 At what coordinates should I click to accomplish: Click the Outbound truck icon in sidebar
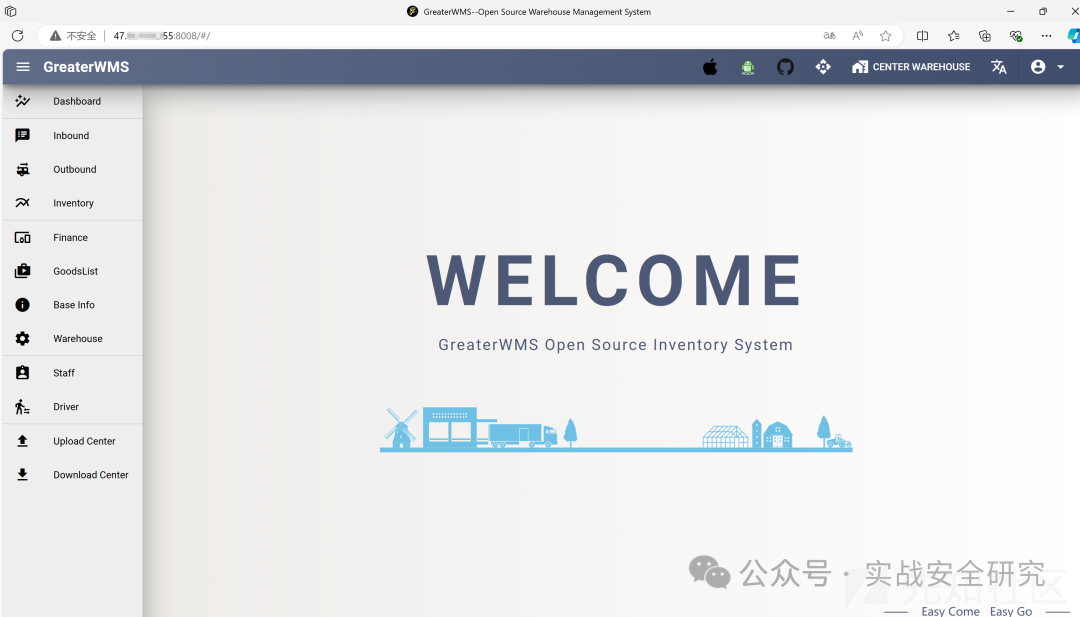[x=23, y=169]
